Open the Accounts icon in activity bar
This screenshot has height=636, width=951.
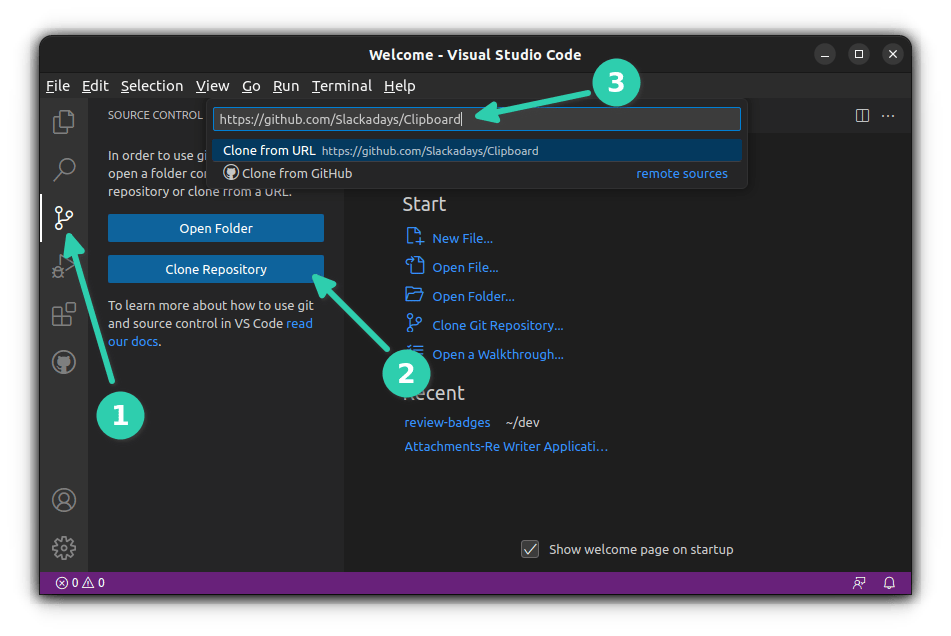pyautogui.click(x=64, y=500)
